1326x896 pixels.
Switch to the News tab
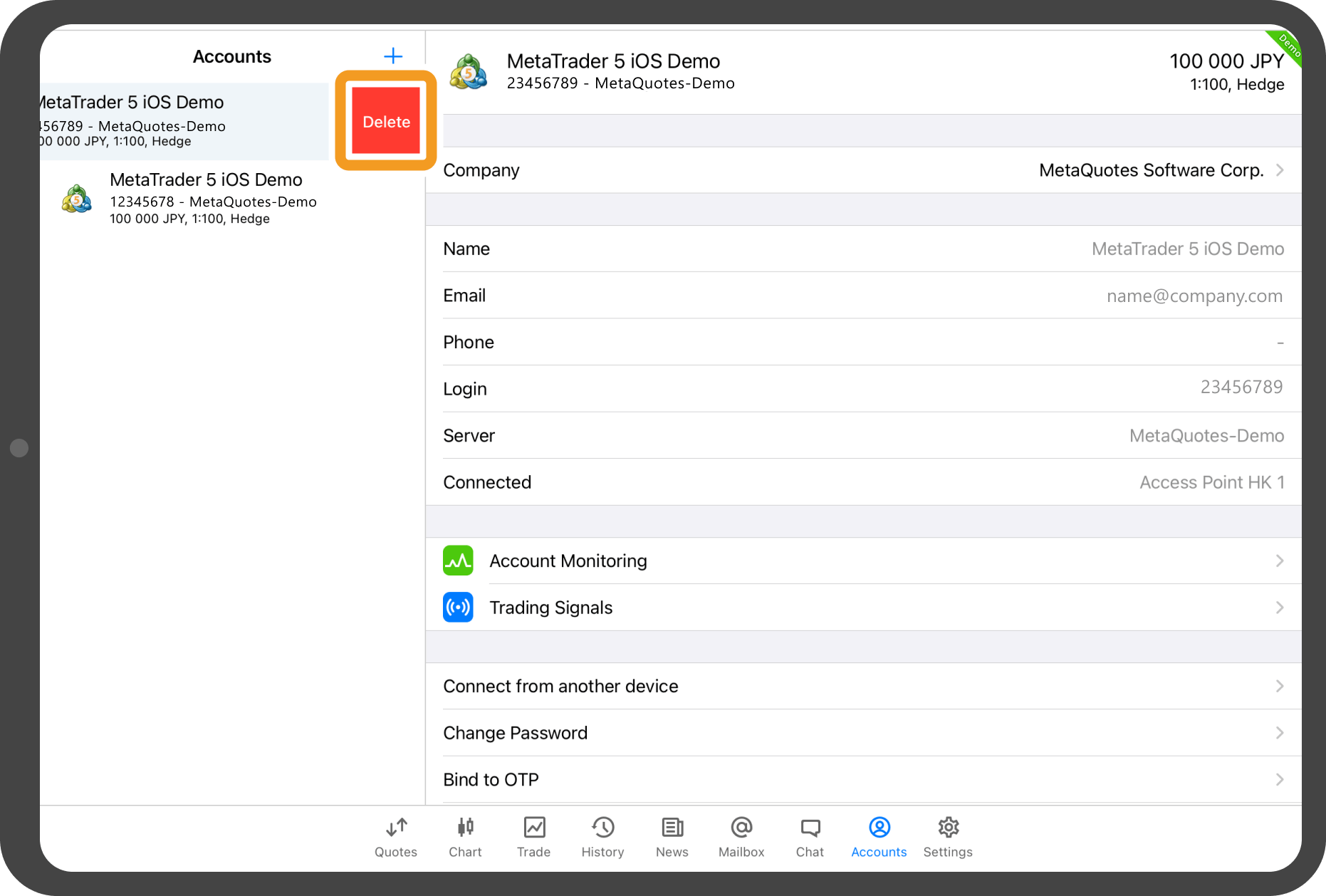(x=672, y=838)
